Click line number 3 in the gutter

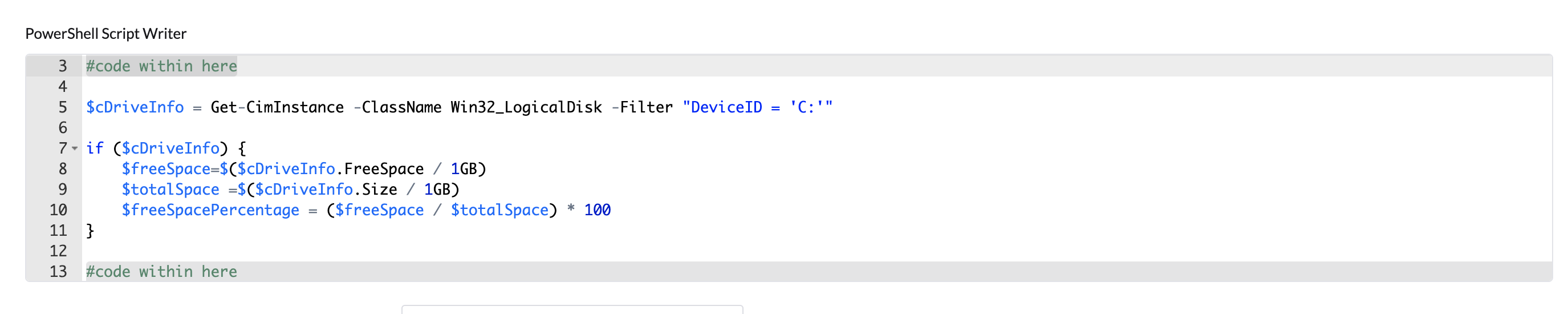[x=62, y=66]
